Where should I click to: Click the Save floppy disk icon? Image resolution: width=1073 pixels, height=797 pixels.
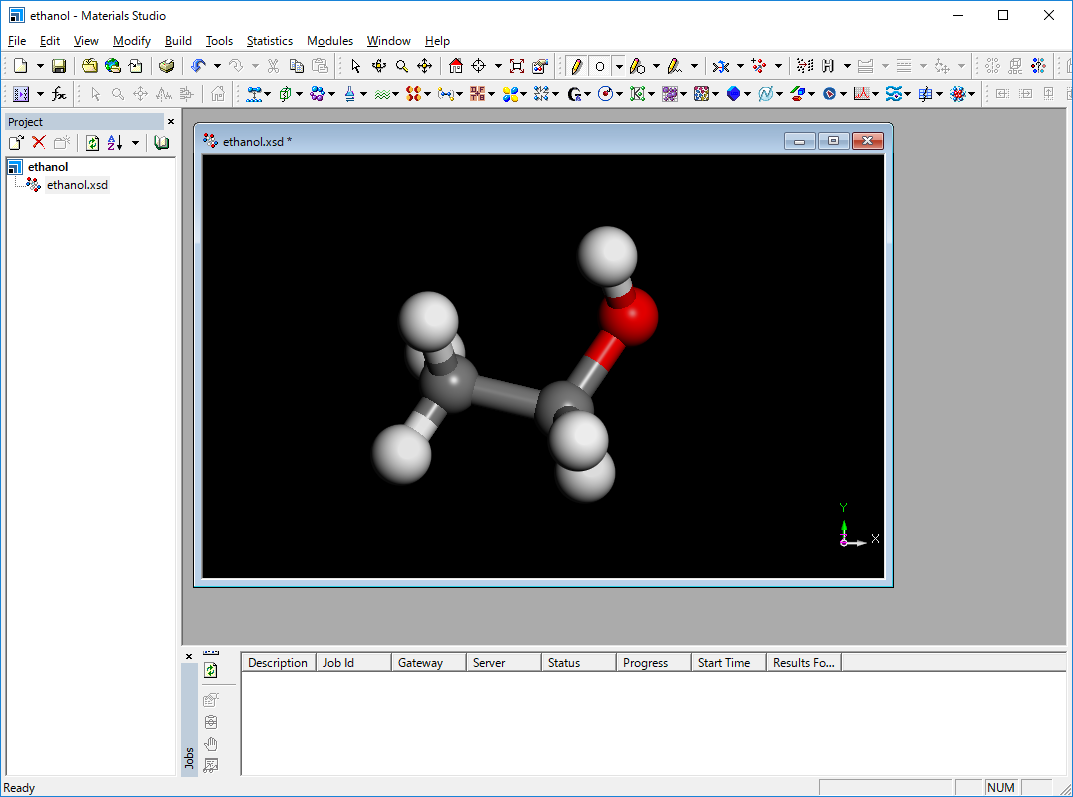59,66
